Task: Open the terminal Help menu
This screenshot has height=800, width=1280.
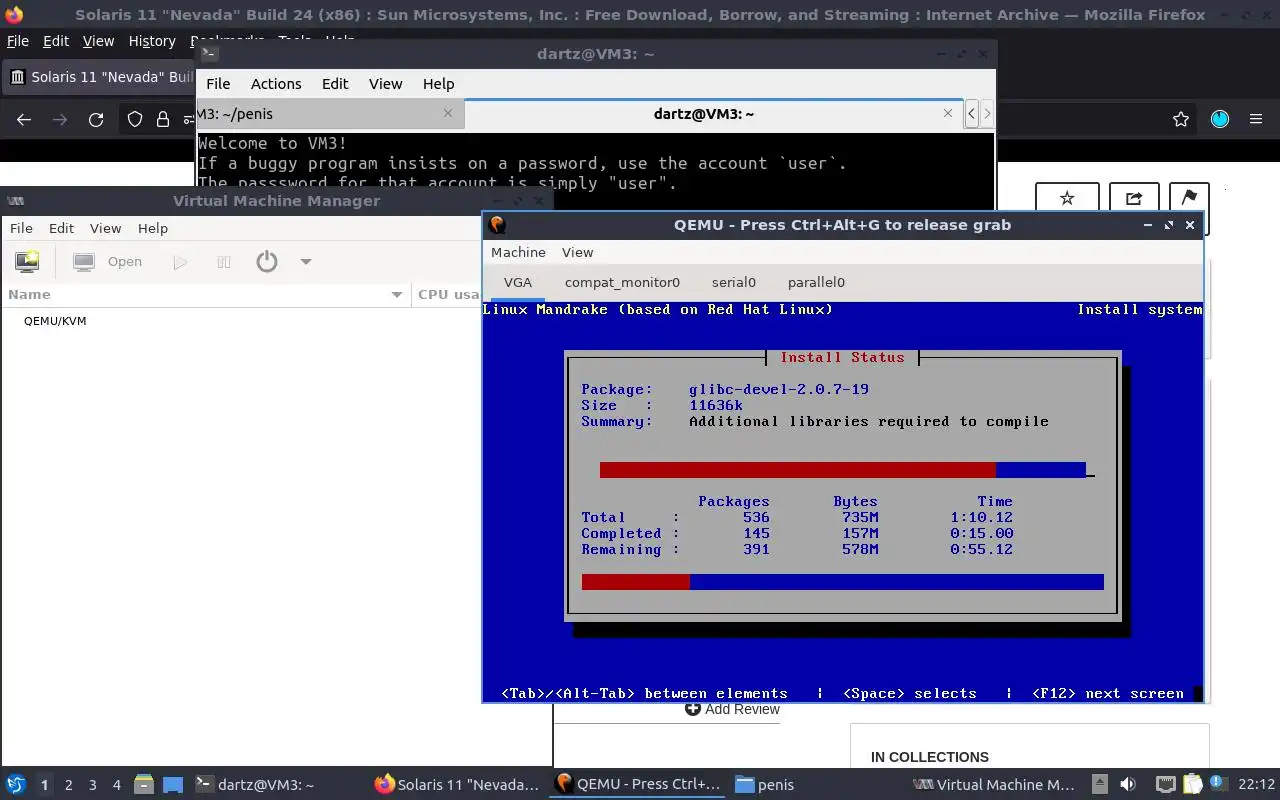Action: [x=438, y=84]
